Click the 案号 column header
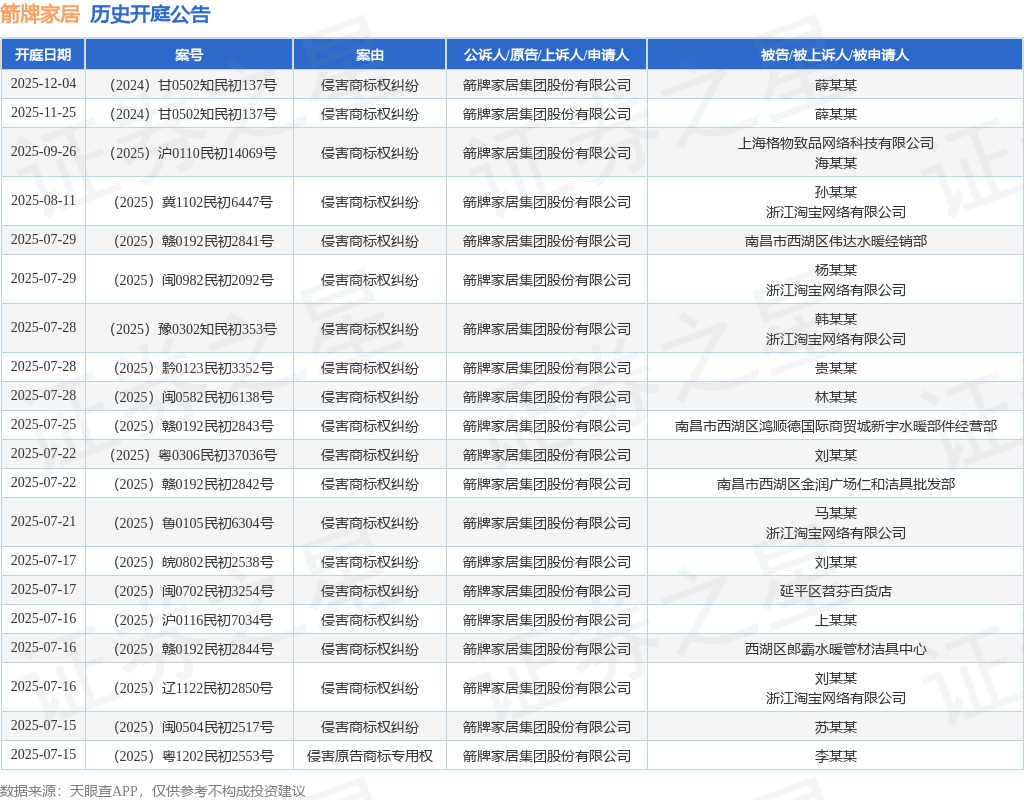 pos(189,55)
